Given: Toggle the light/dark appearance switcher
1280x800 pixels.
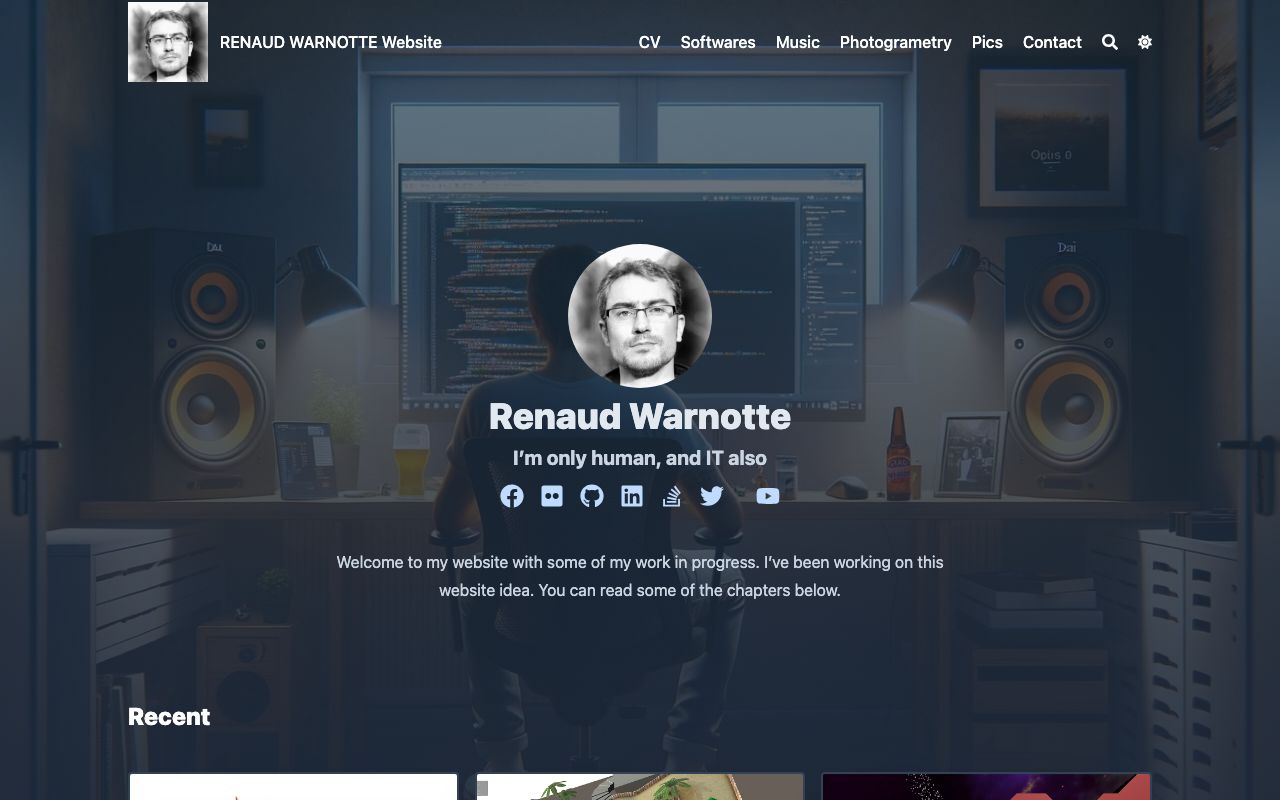Looking at the screenshot, I should tap(1145, 42).
